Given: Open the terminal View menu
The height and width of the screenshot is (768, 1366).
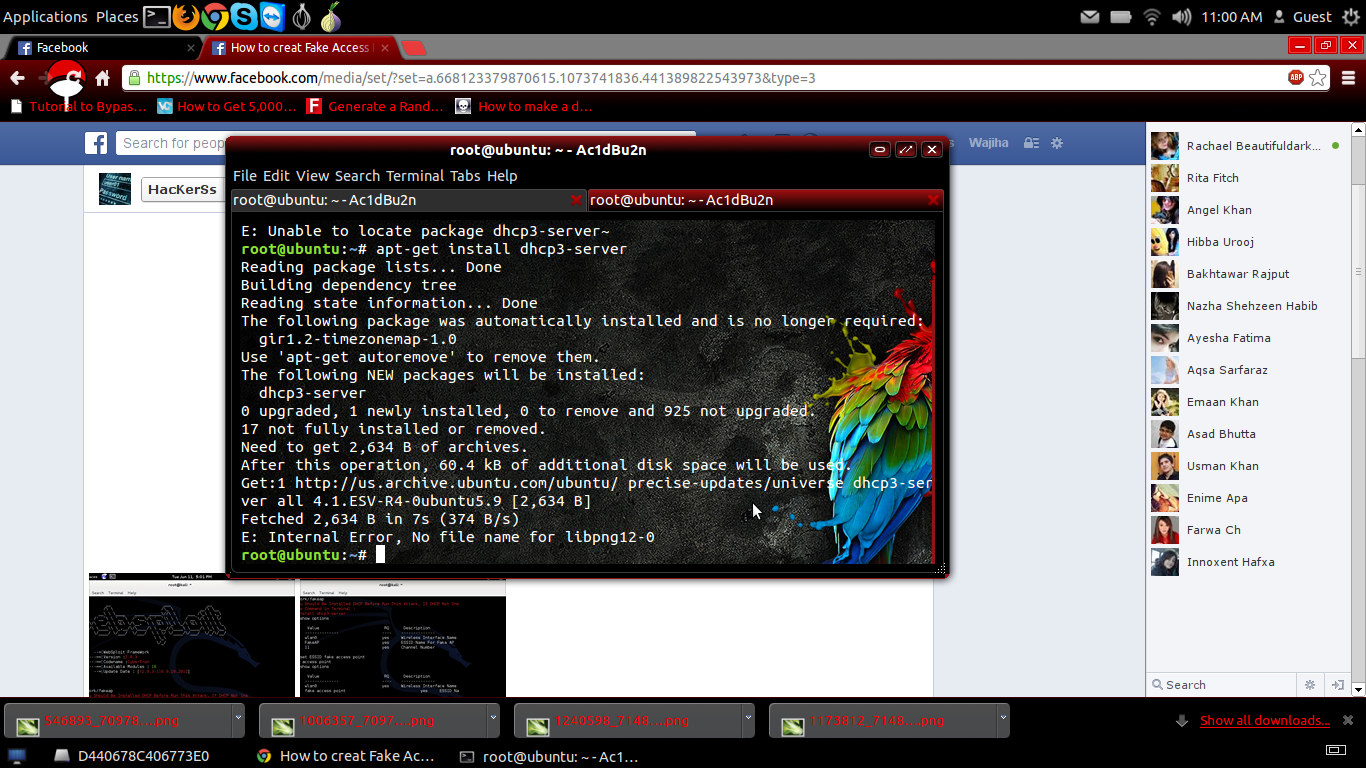Looking at the screenshot, I should coord(313,176).
